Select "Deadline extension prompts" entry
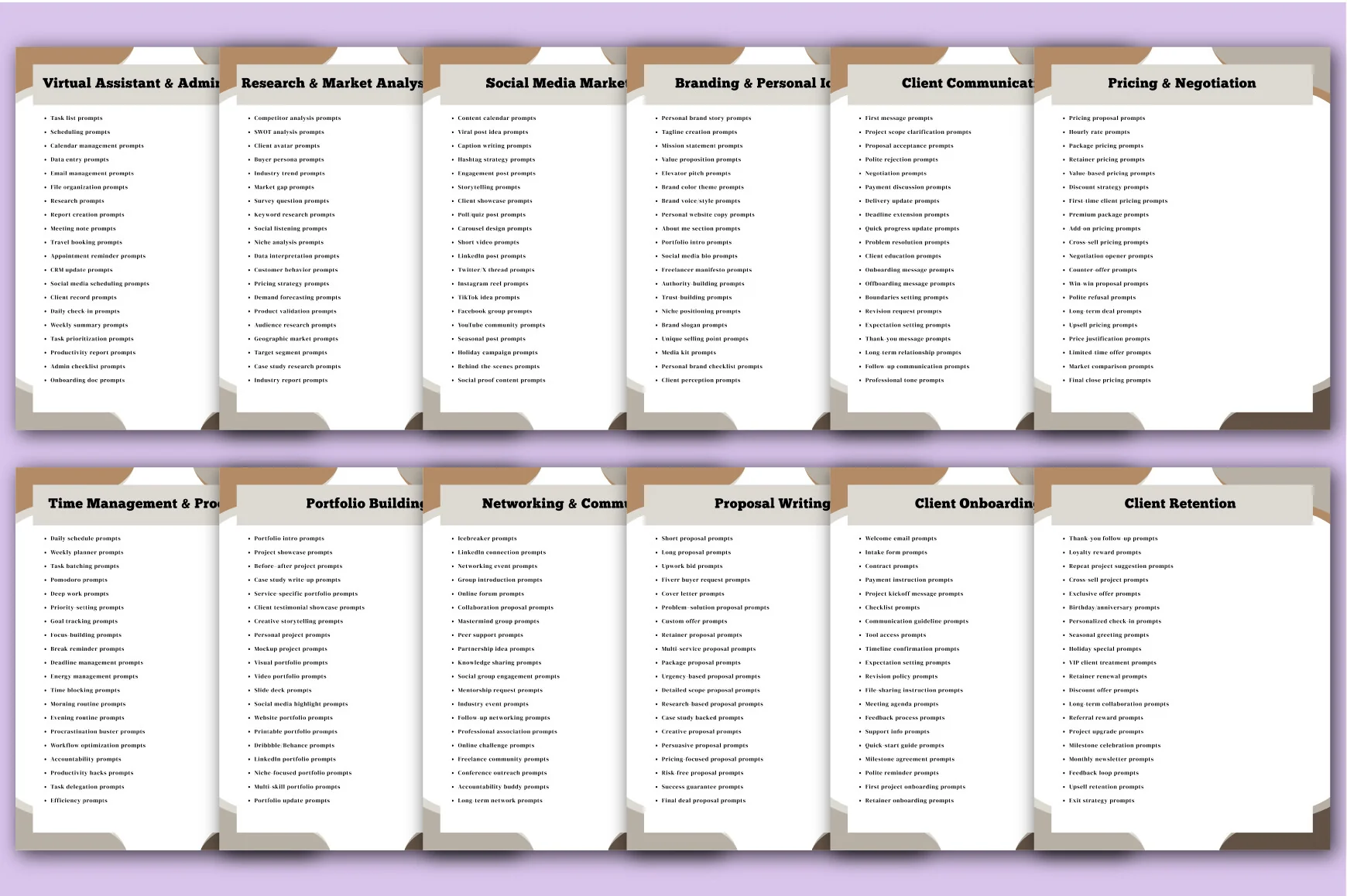This screenshot has width=1347, height=896. click(907, 215)
